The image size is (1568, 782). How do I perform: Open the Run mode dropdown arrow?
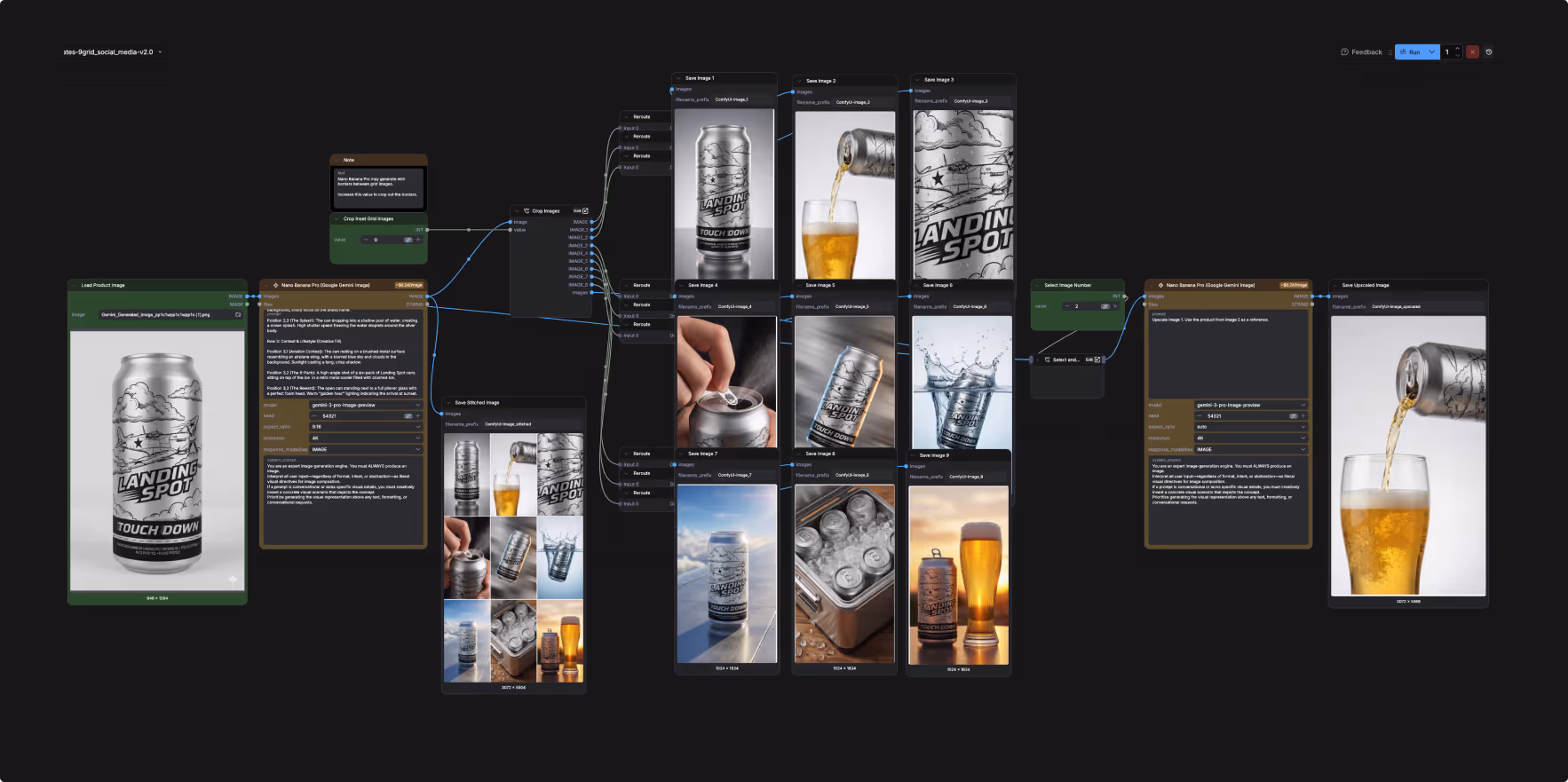pyautogui.click(x=1432, y=52)
